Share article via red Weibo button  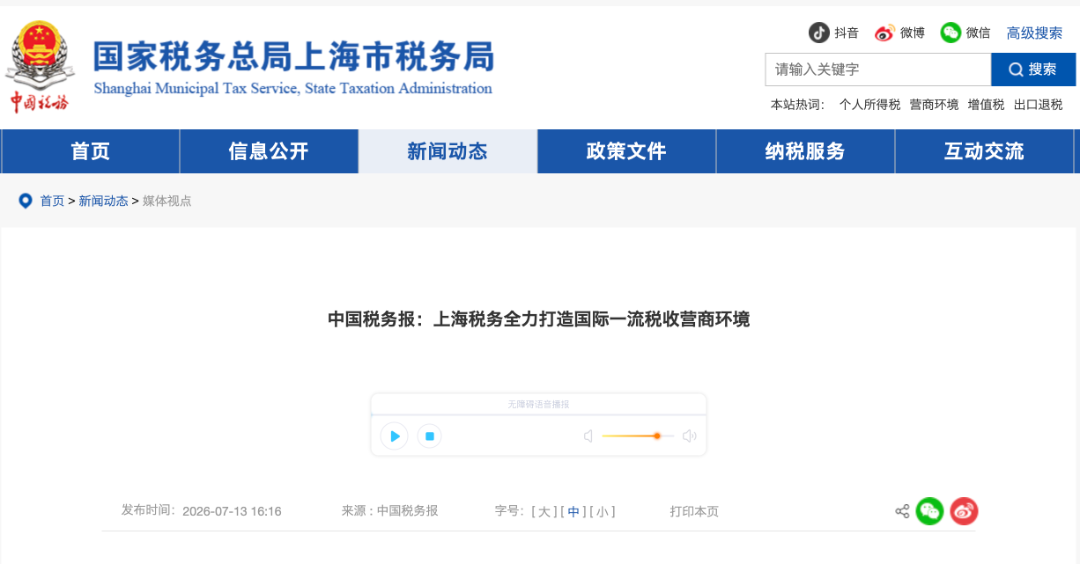pyautogui.click(x=964, y=511)
